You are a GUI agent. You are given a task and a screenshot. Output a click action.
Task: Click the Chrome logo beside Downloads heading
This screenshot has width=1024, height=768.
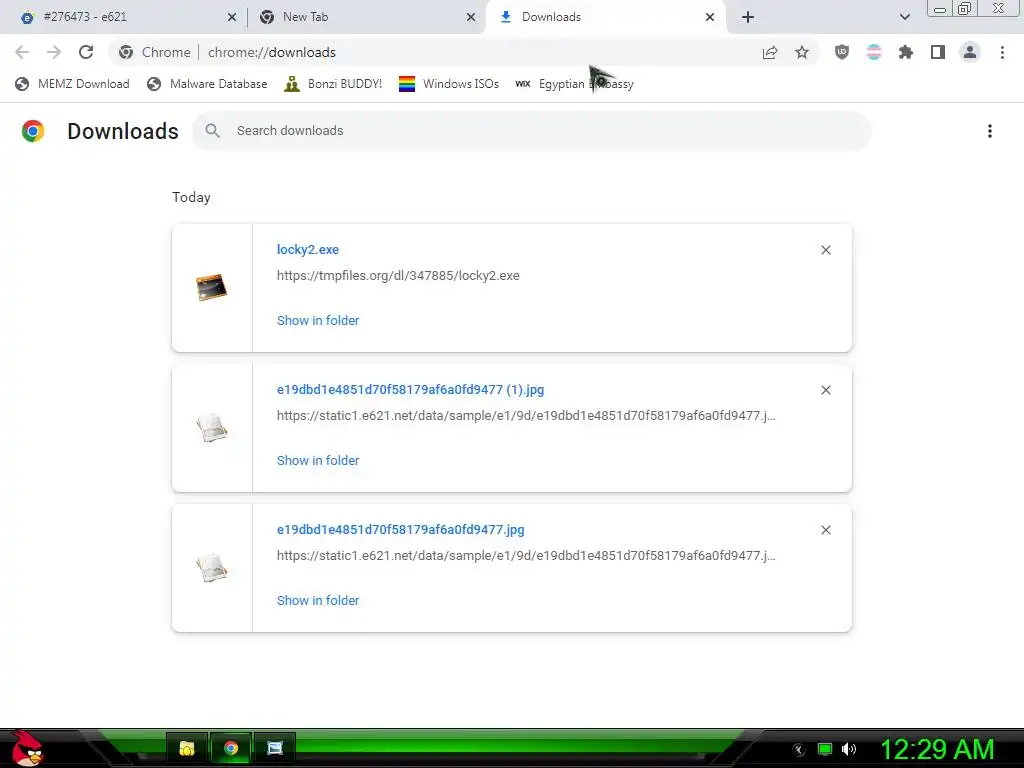(33, 131)
